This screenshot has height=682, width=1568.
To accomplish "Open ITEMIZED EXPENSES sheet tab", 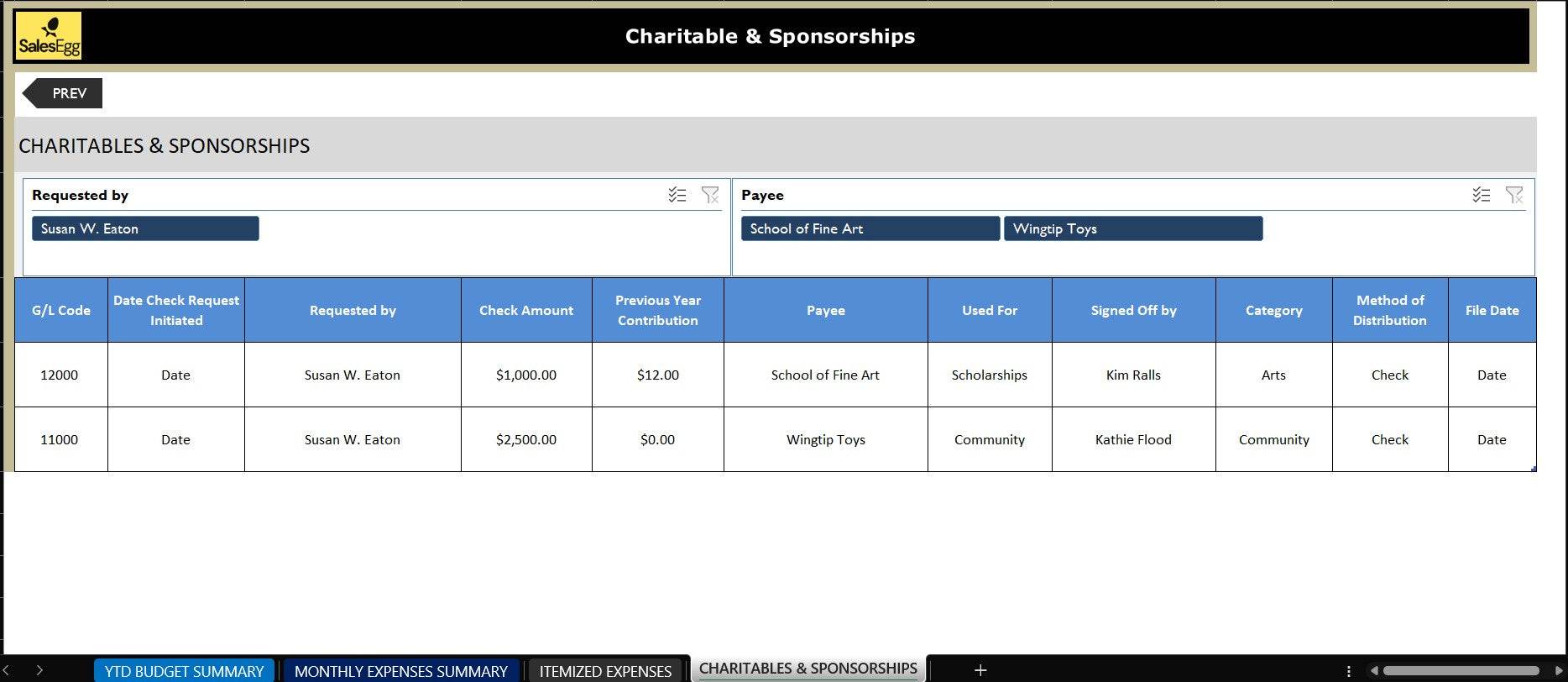I will click(604, 671).
